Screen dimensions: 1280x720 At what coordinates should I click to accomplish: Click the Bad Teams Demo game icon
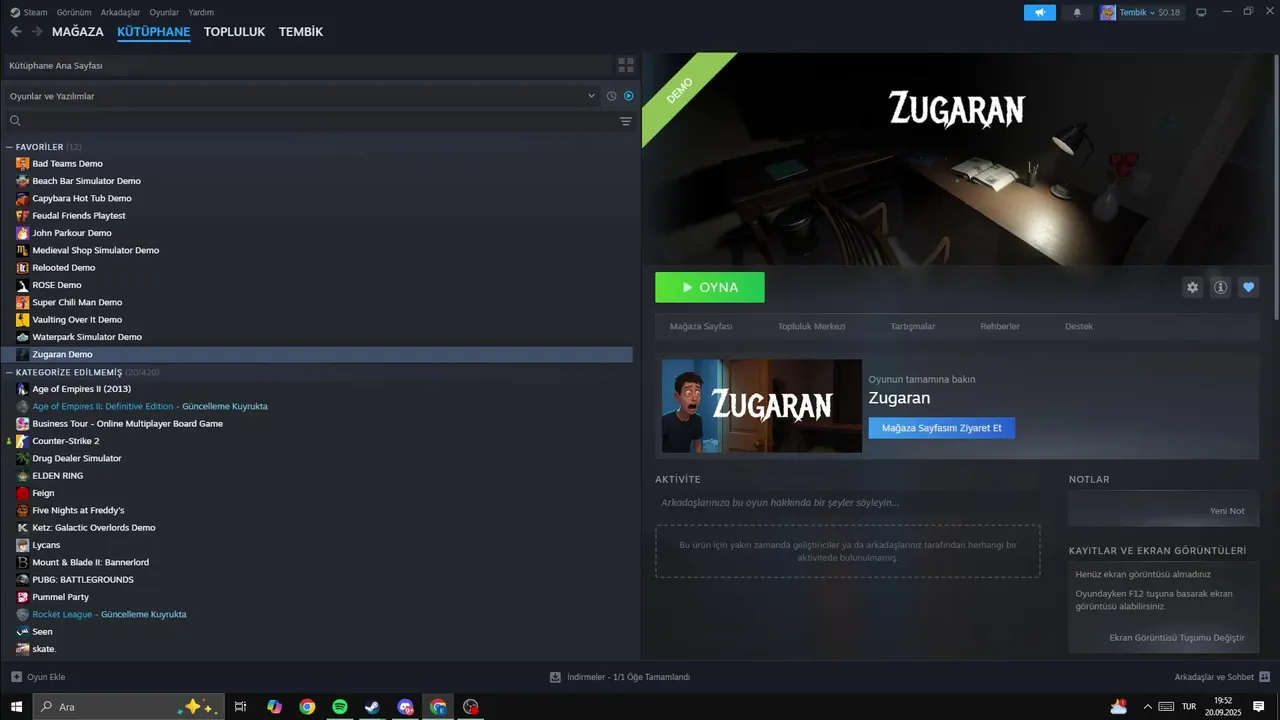[x=23, y=163]
